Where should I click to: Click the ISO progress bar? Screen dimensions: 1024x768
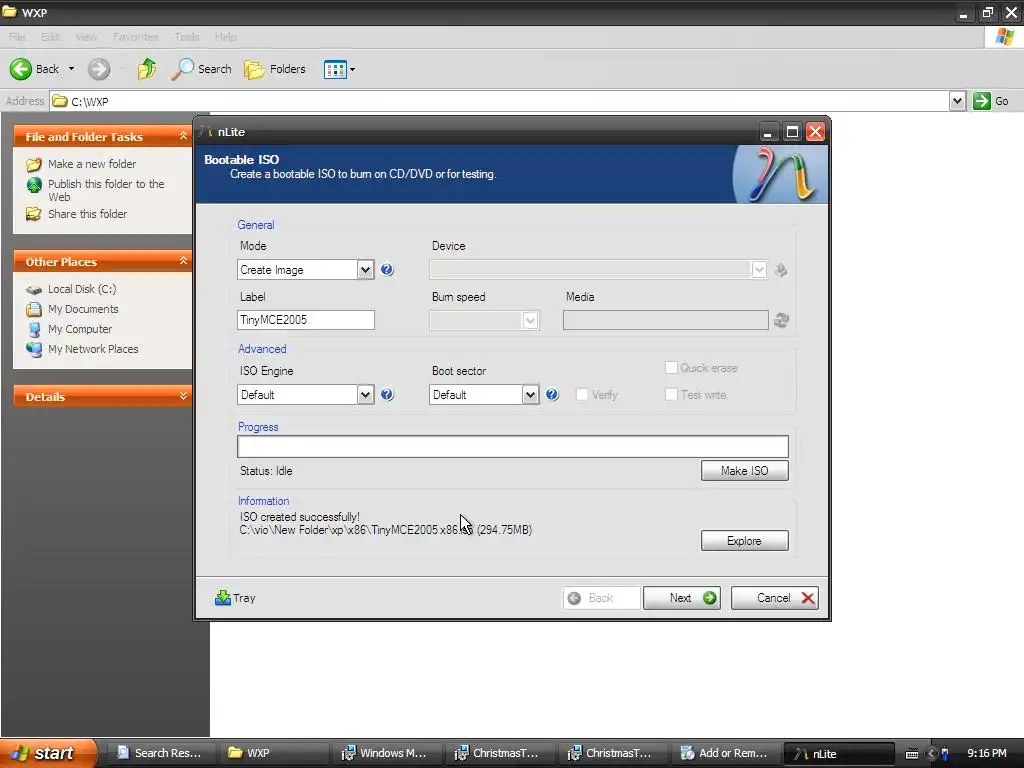point(513,447)
